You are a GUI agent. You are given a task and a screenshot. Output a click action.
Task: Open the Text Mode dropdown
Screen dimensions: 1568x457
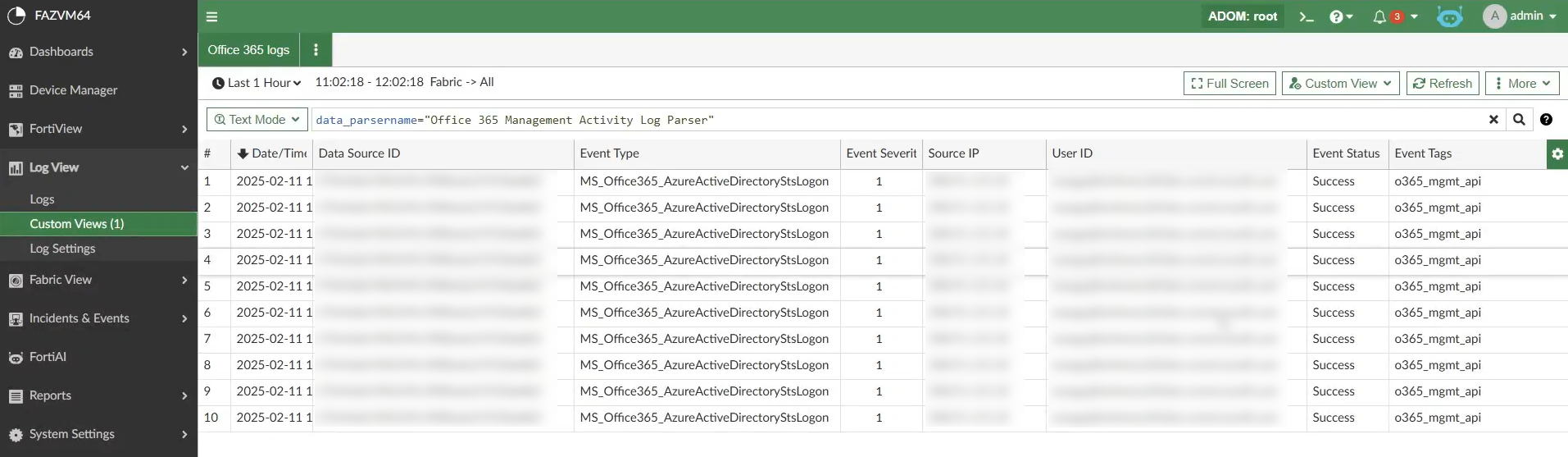coord(257,120)
